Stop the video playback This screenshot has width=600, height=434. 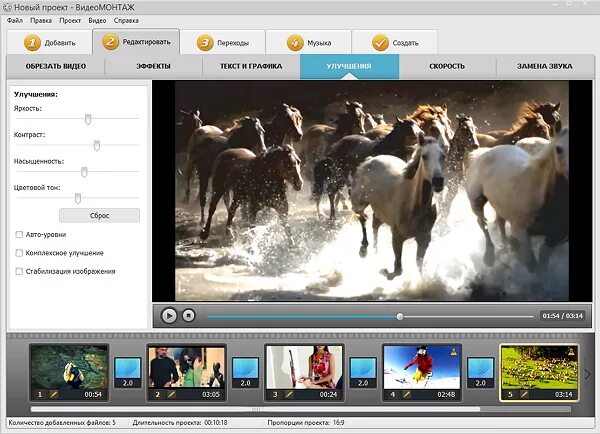coord(188,315)
